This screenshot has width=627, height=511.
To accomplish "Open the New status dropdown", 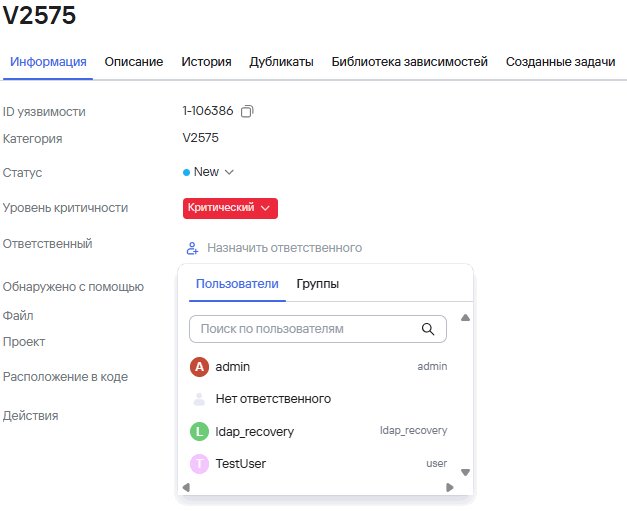I will click(x=208, y=172).
